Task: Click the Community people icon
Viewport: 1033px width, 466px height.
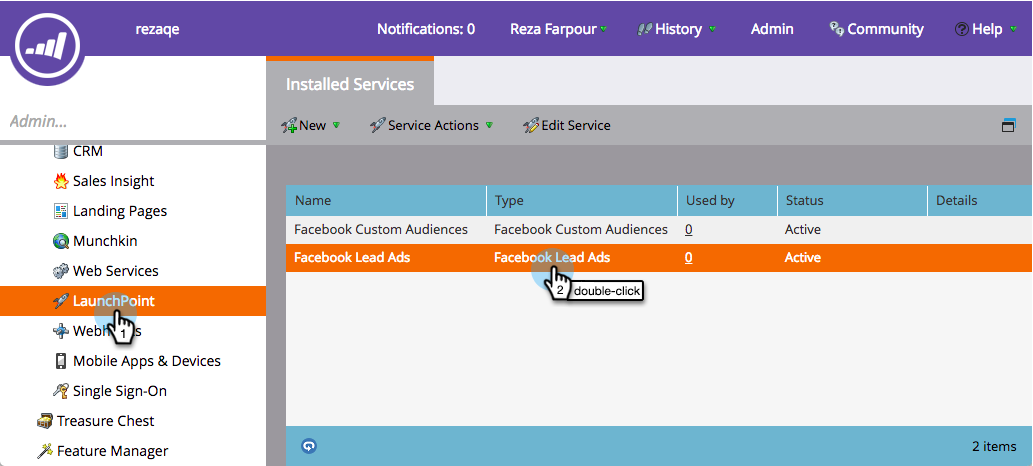Action: [837, 29]
